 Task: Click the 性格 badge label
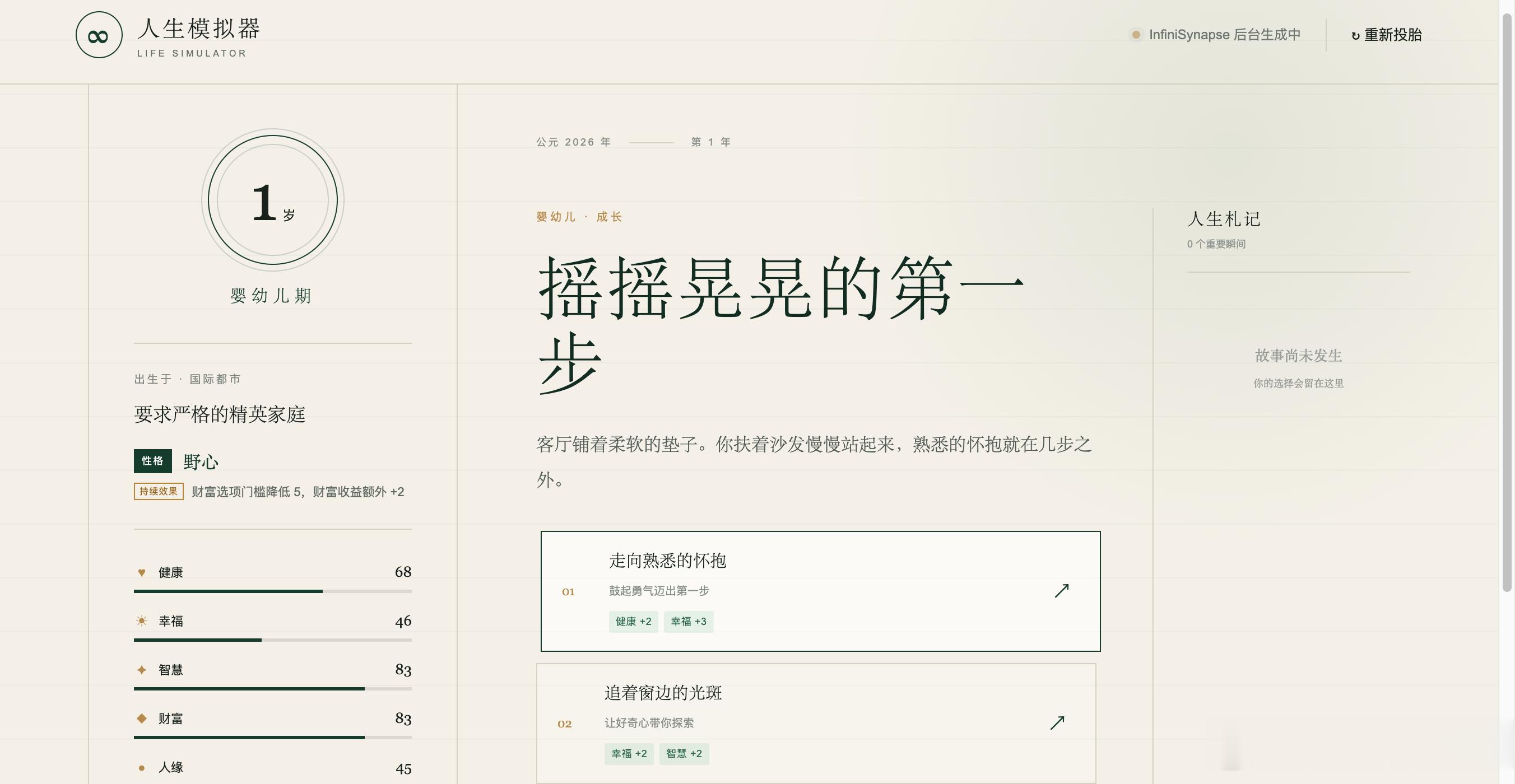point(153,461)
